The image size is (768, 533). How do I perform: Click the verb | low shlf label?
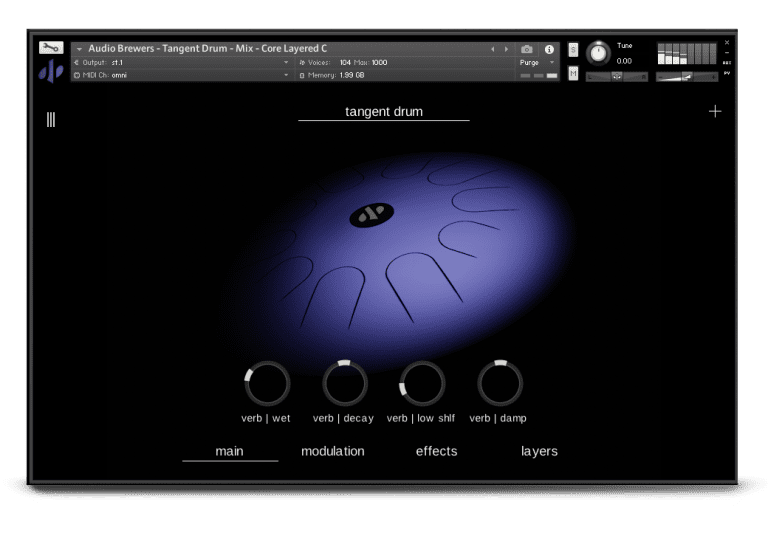coord(420,418)
